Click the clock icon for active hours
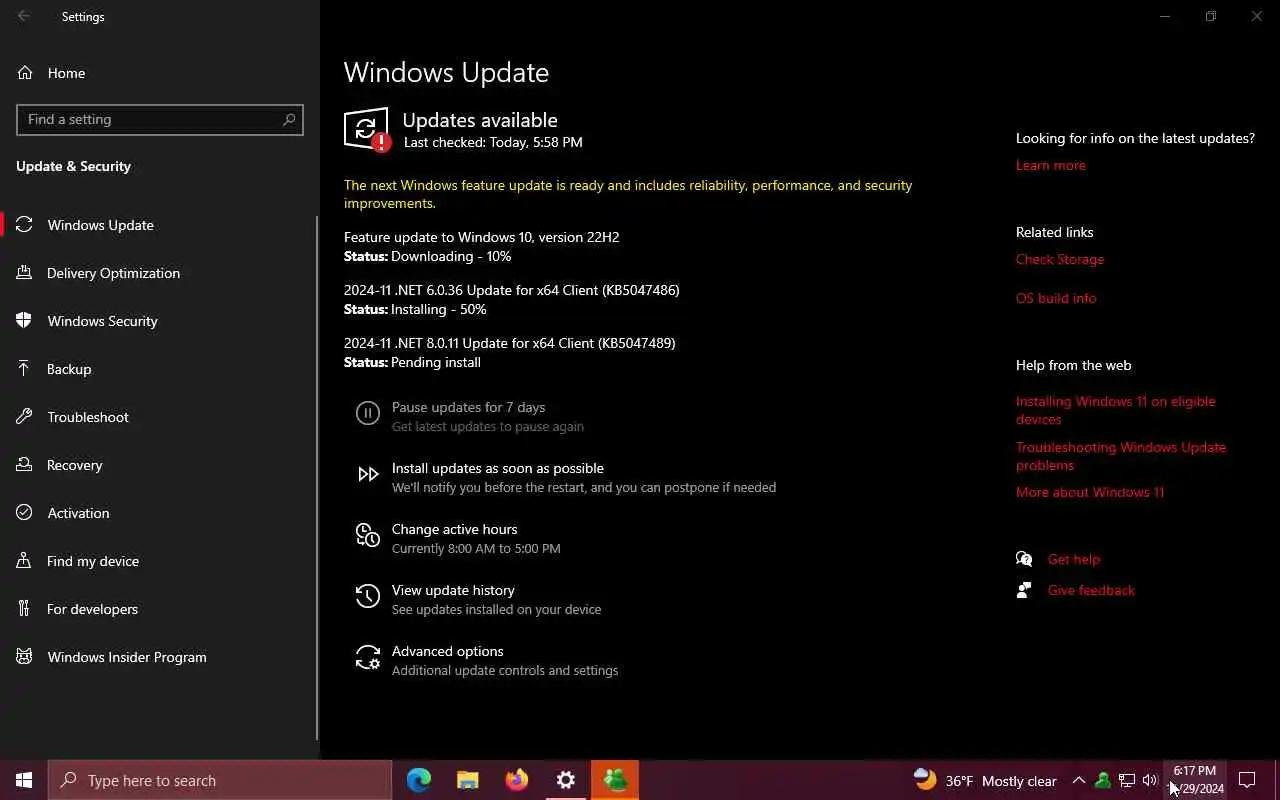The height and width of the screenshot is (800, 1280). [x=368, y=536]
